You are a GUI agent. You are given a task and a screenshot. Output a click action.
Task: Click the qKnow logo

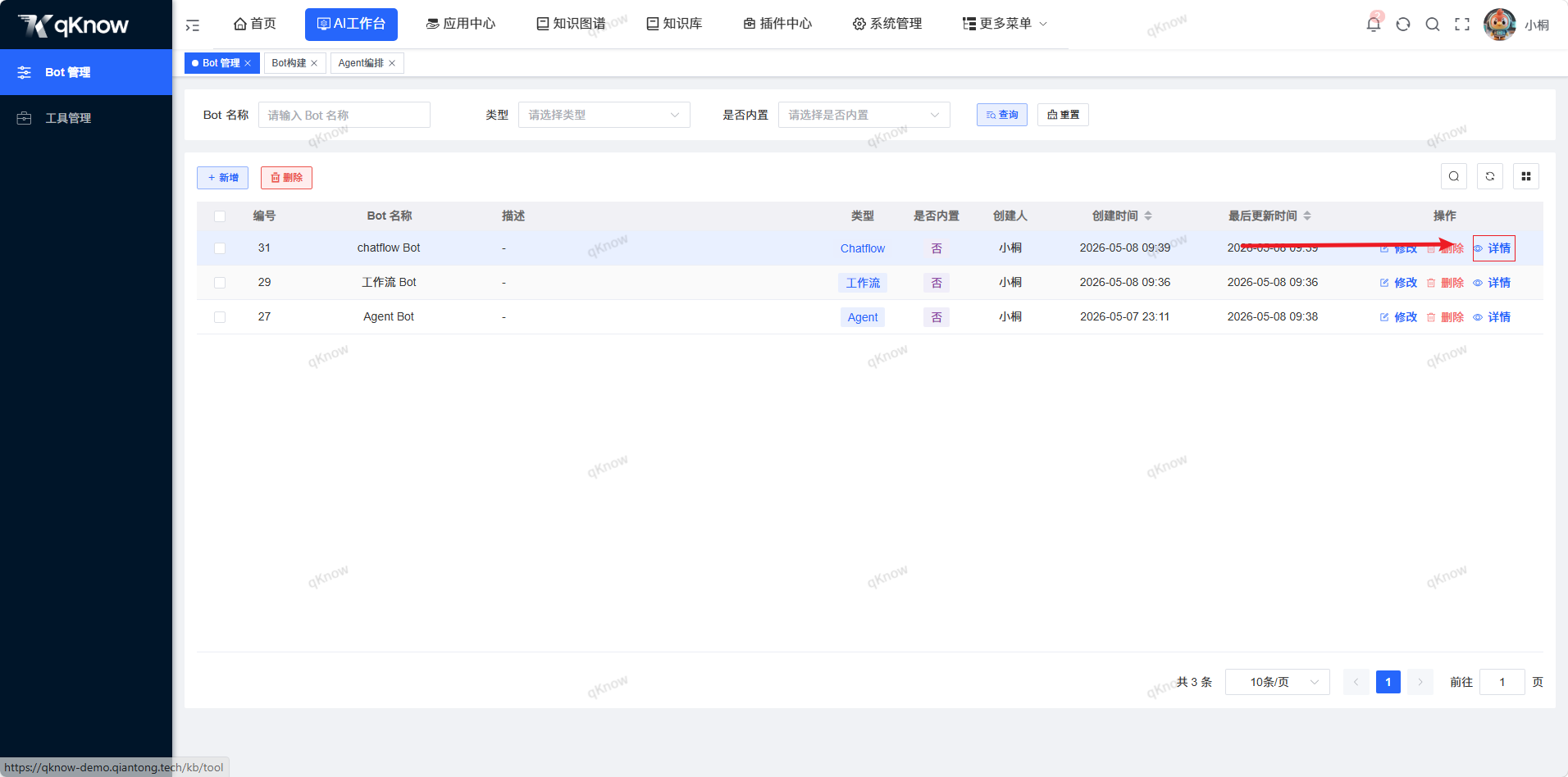[74, 25]
